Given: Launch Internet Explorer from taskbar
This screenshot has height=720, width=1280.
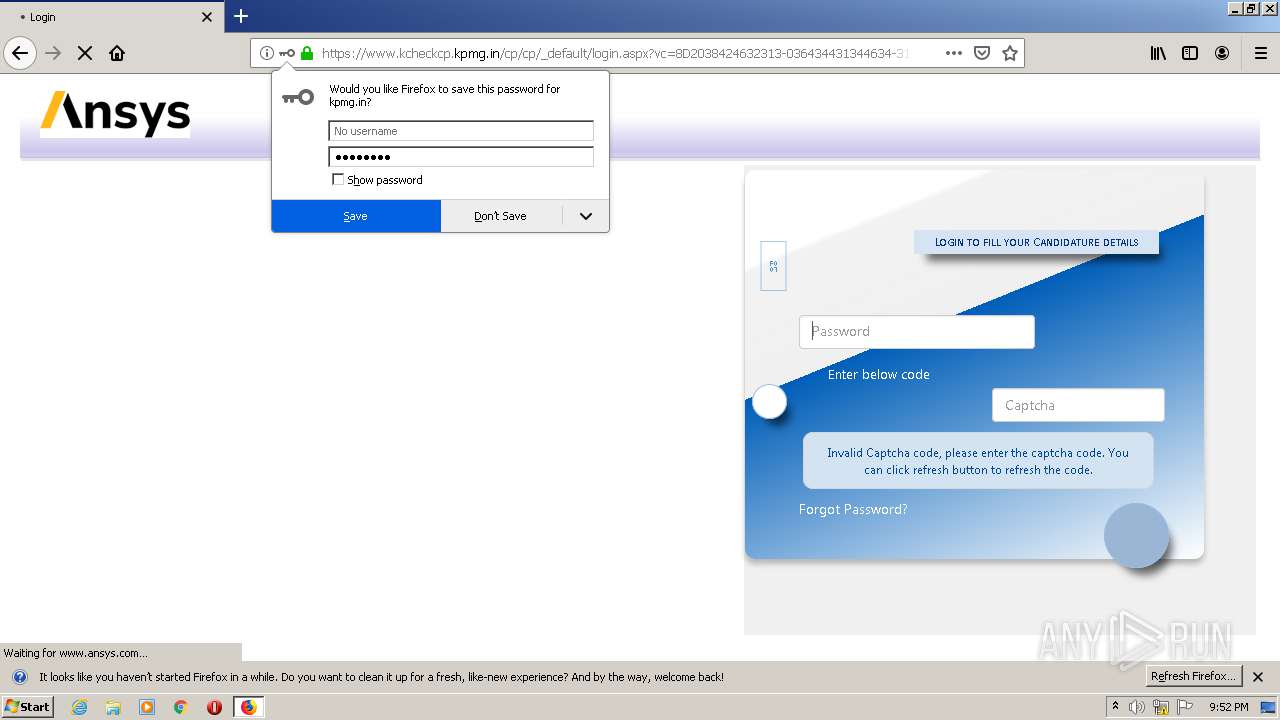Looking at the screenshot, I should [80, 707].
